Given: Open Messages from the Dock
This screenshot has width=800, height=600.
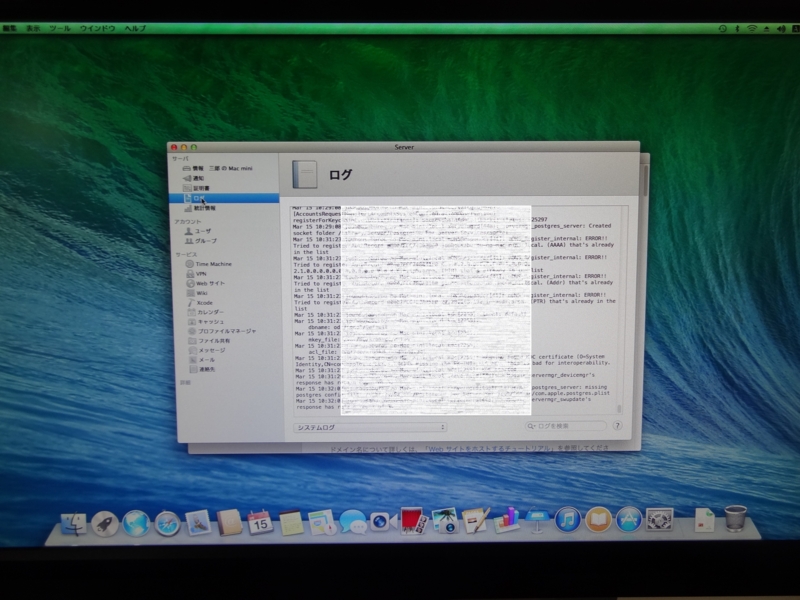Looking at the screenshot, I should [353, 522].
